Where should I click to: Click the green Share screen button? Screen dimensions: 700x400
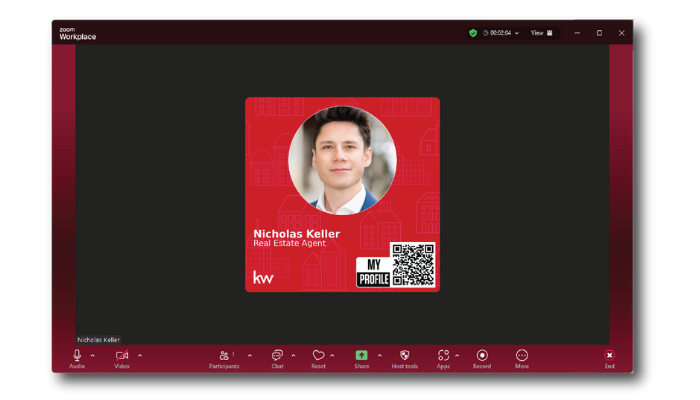coord(362,359)
